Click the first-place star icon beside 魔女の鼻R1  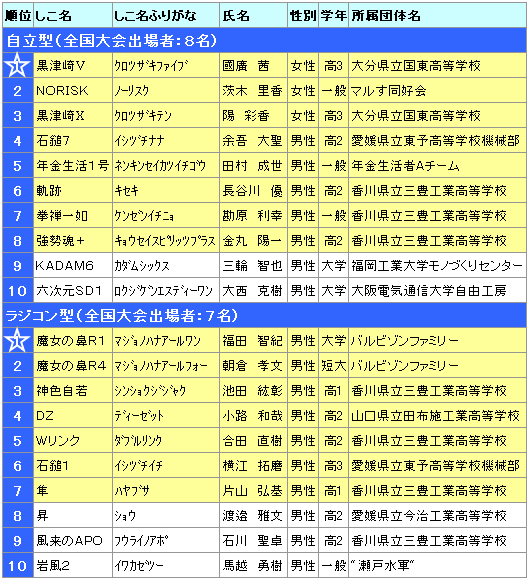click(x=17, y=340)
